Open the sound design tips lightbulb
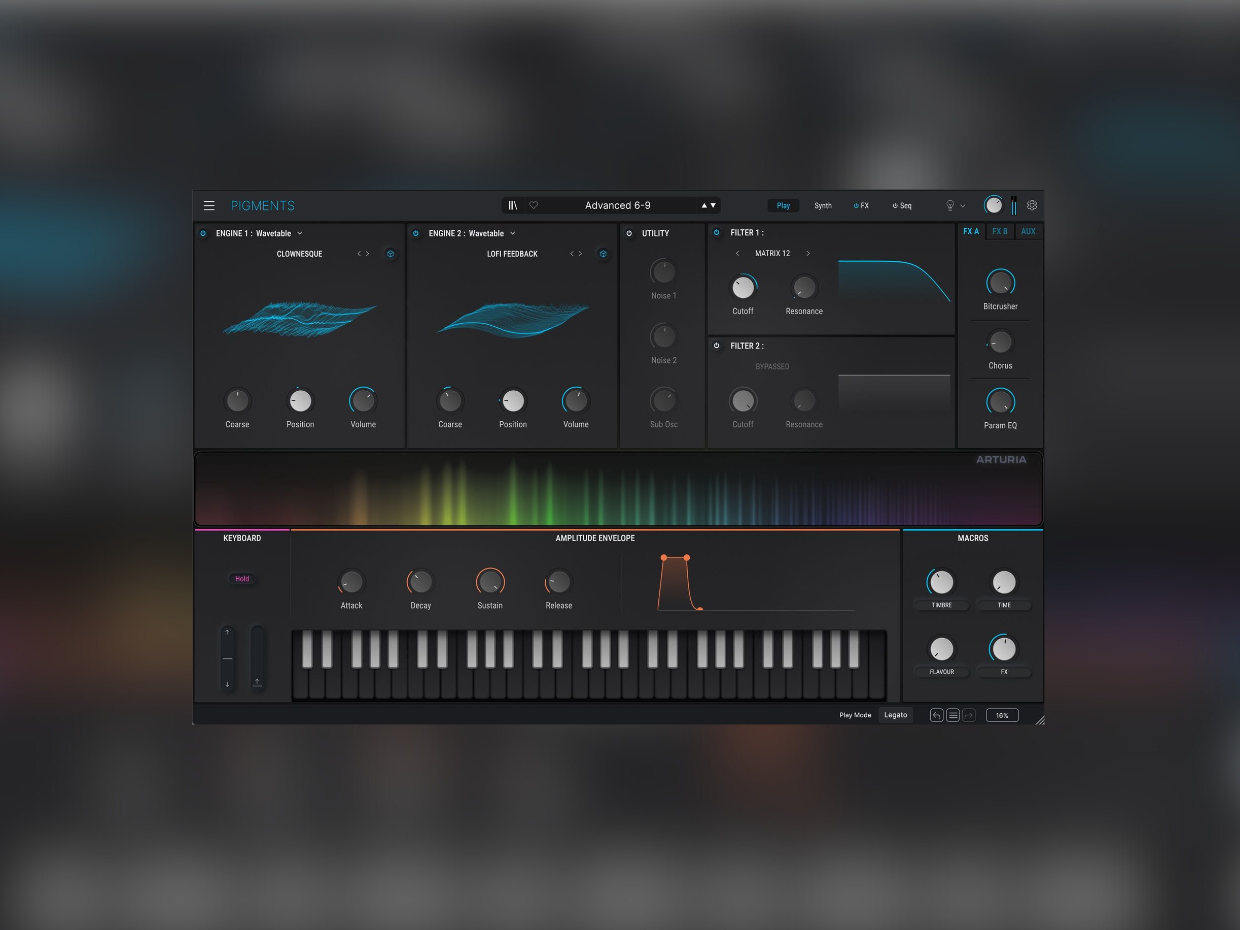Viewport: 1240px width, 930px height. 950,205
